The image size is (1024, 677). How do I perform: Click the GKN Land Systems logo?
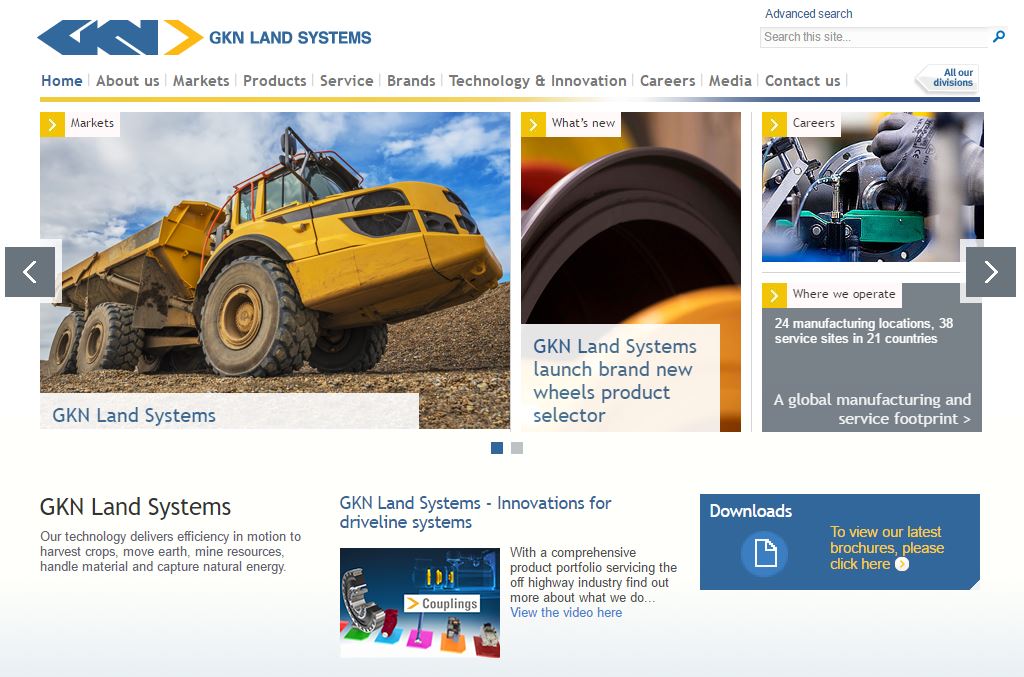tap(204, 38)
